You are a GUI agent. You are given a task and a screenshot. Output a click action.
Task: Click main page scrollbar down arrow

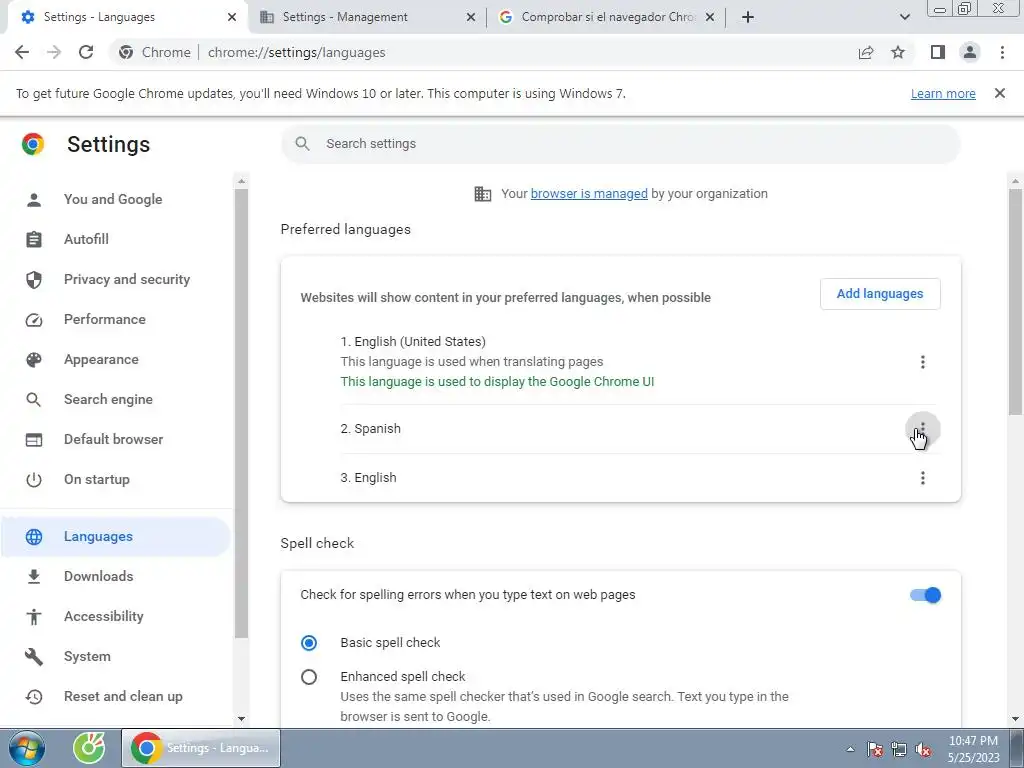tap(1016, 719)
